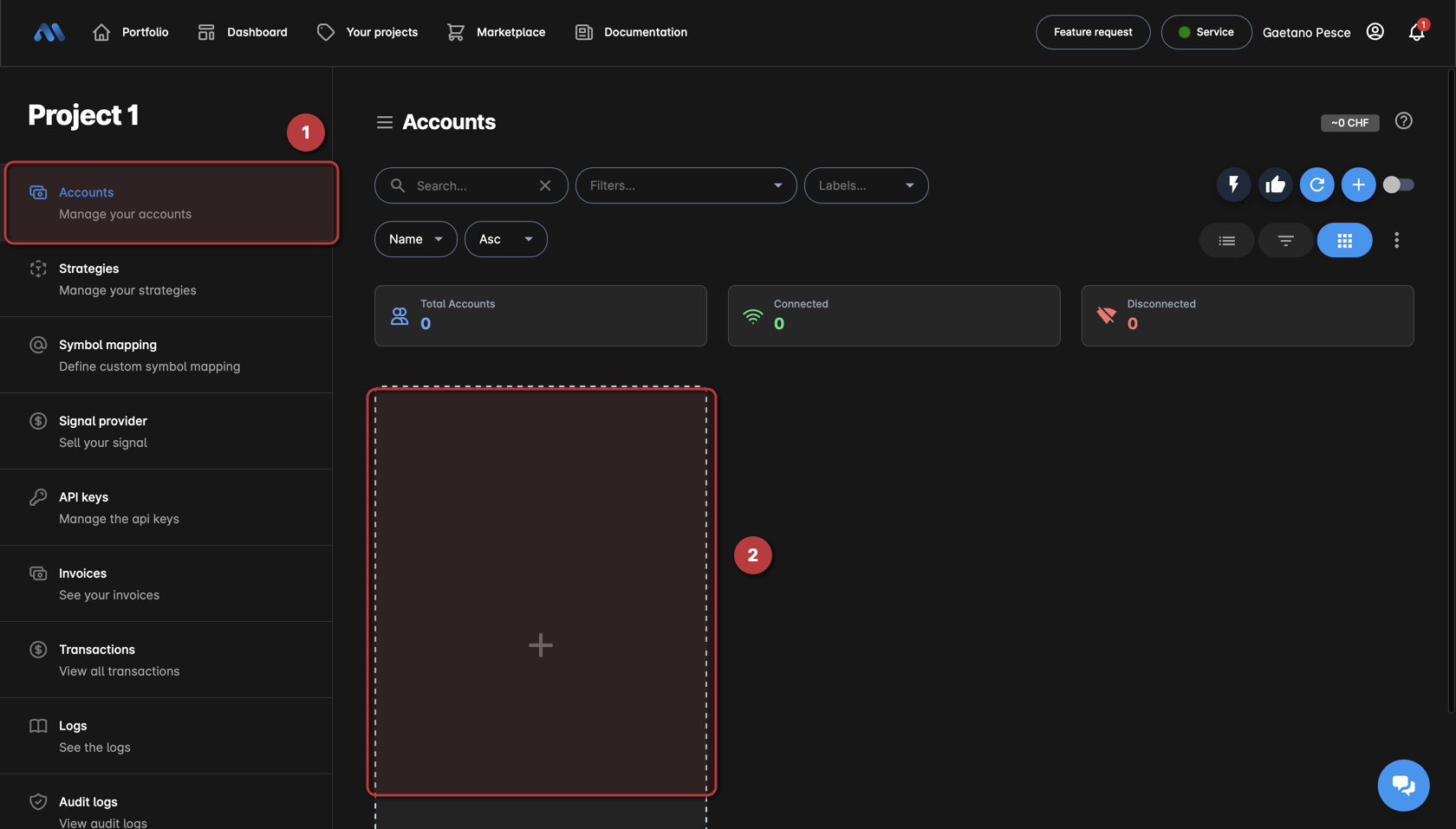The width and height of the screenshot is (1456, 829).
Task: Click the Feature request button
Action: pyautogui.click(x=1092, y=32)
